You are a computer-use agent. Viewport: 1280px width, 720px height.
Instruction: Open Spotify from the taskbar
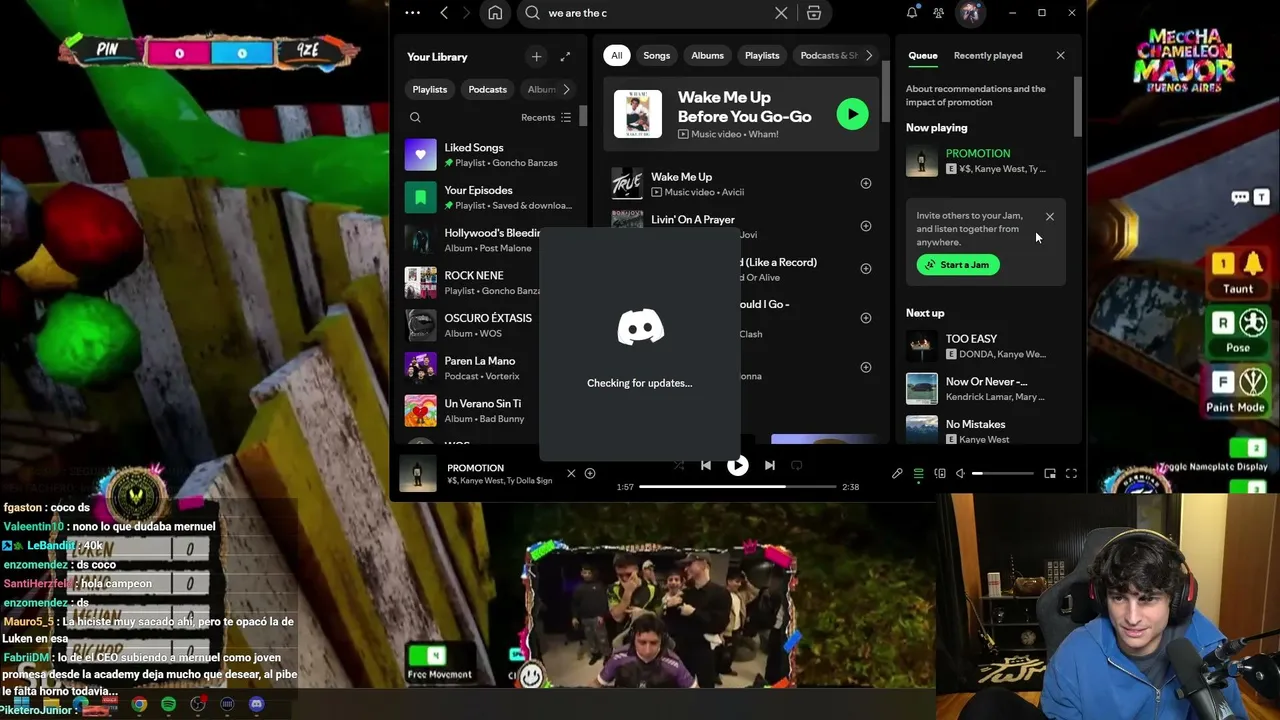coord(168,705)
